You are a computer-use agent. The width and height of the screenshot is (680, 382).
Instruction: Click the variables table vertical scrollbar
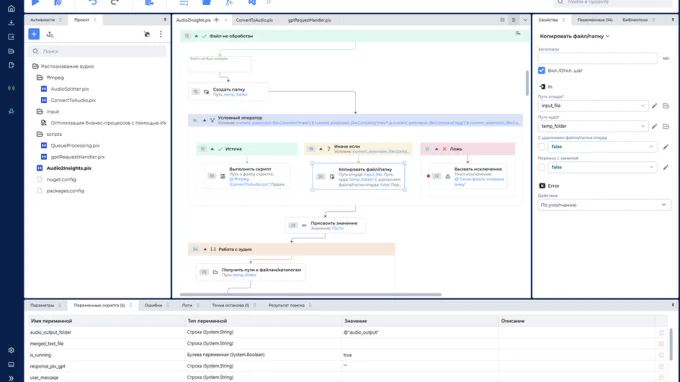pos(671,344)
